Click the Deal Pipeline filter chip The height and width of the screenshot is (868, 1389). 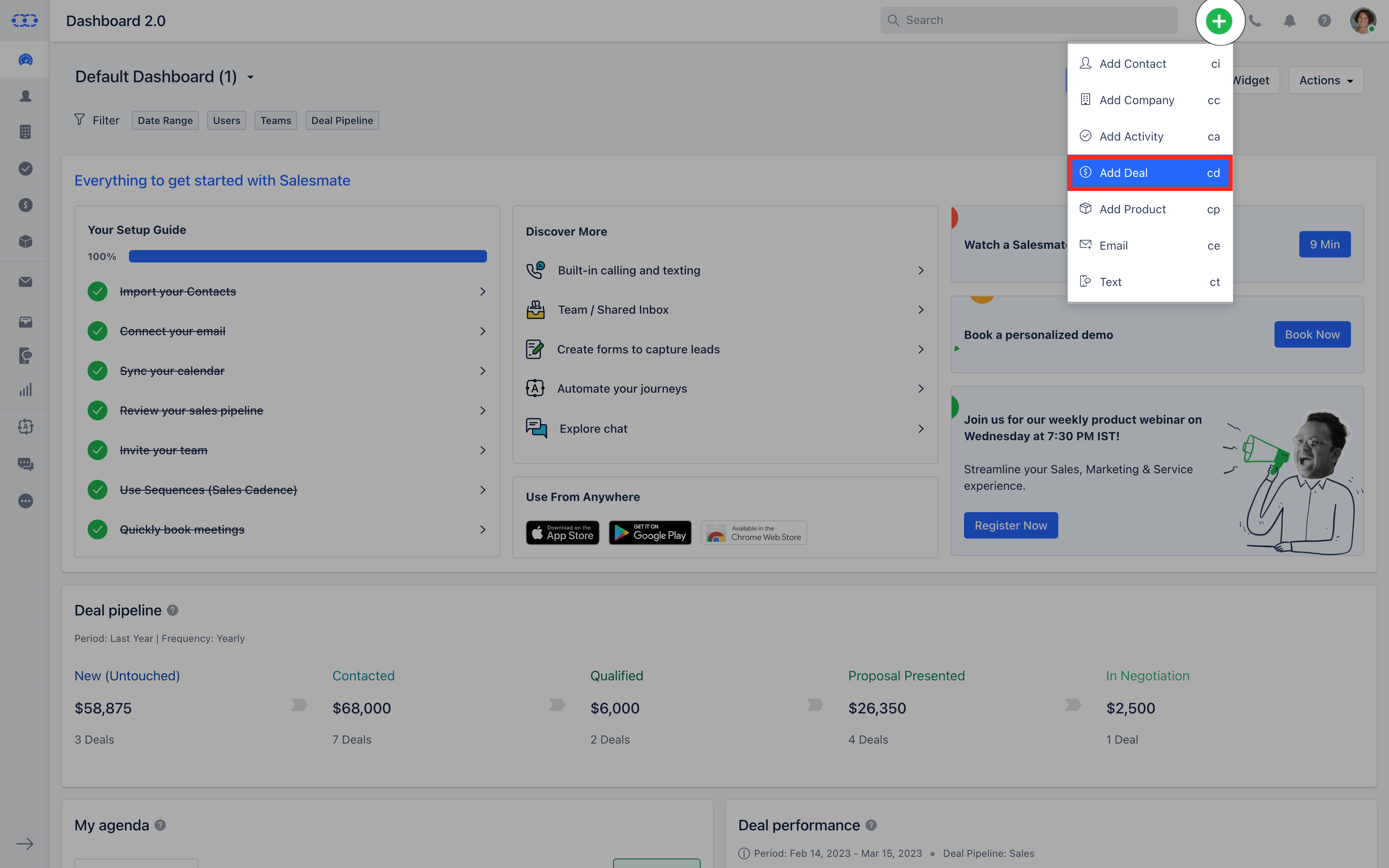(342, 121)
